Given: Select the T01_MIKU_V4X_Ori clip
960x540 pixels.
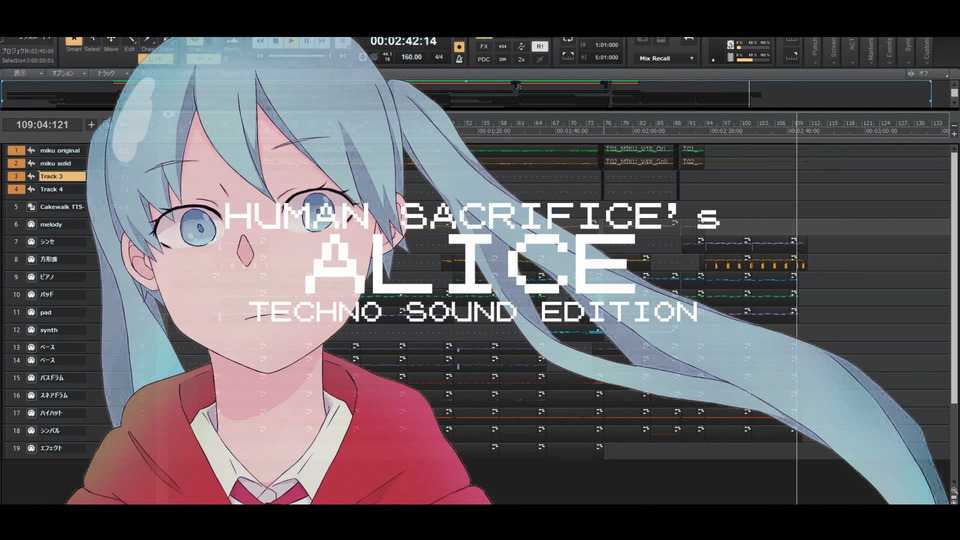Looking at the screenshot, I should (x=639, y=149).
